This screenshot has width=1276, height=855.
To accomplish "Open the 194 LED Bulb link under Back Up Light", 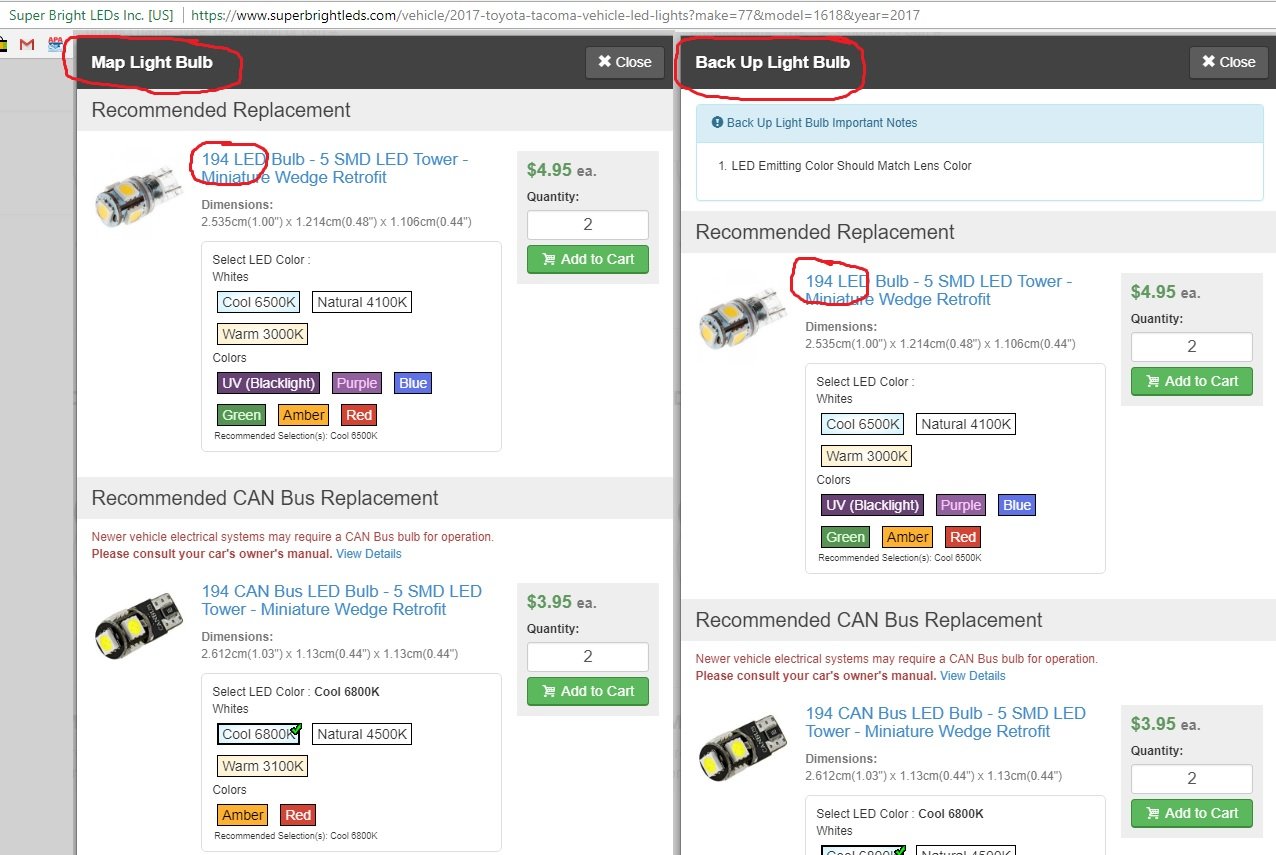I will pyautogui.click(x=939, y=290).
